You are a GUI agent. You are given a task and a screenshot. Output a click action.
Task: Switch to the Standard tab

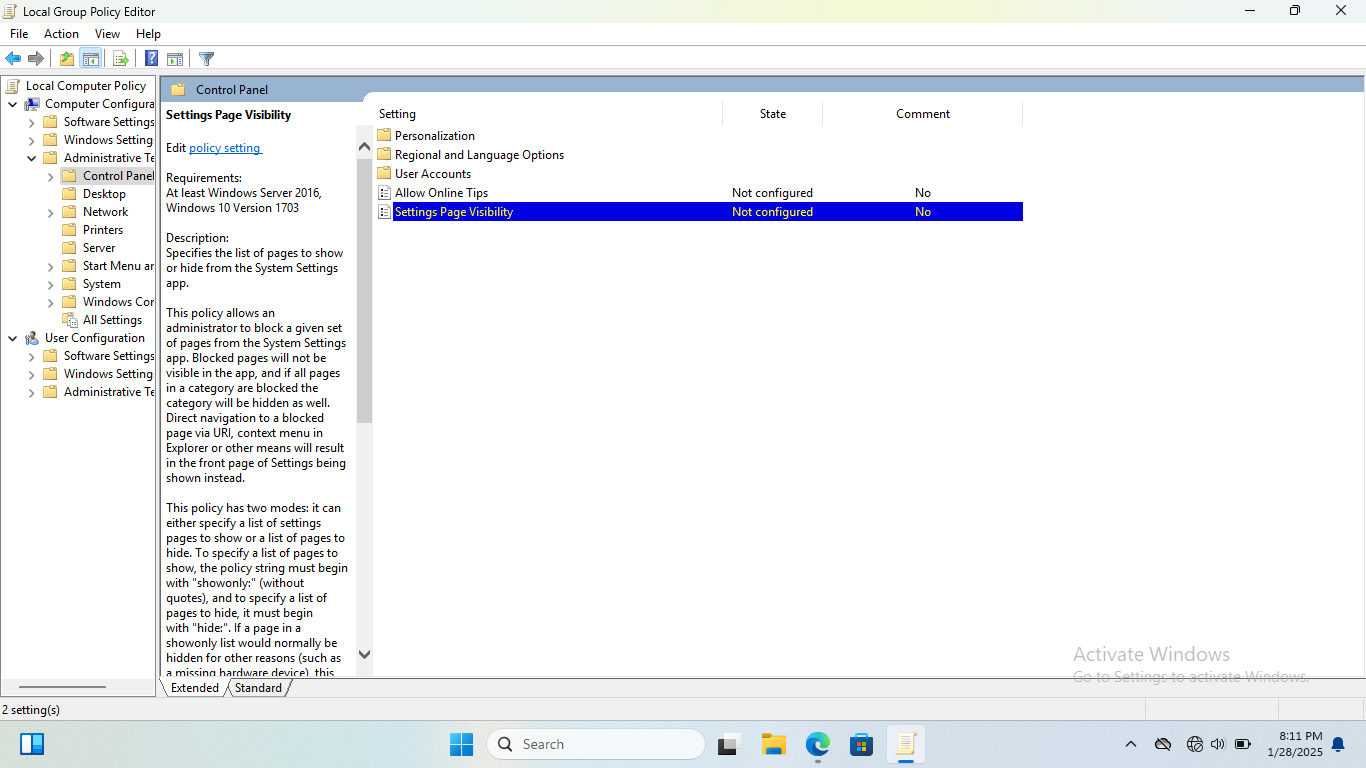tap(258, 688)
